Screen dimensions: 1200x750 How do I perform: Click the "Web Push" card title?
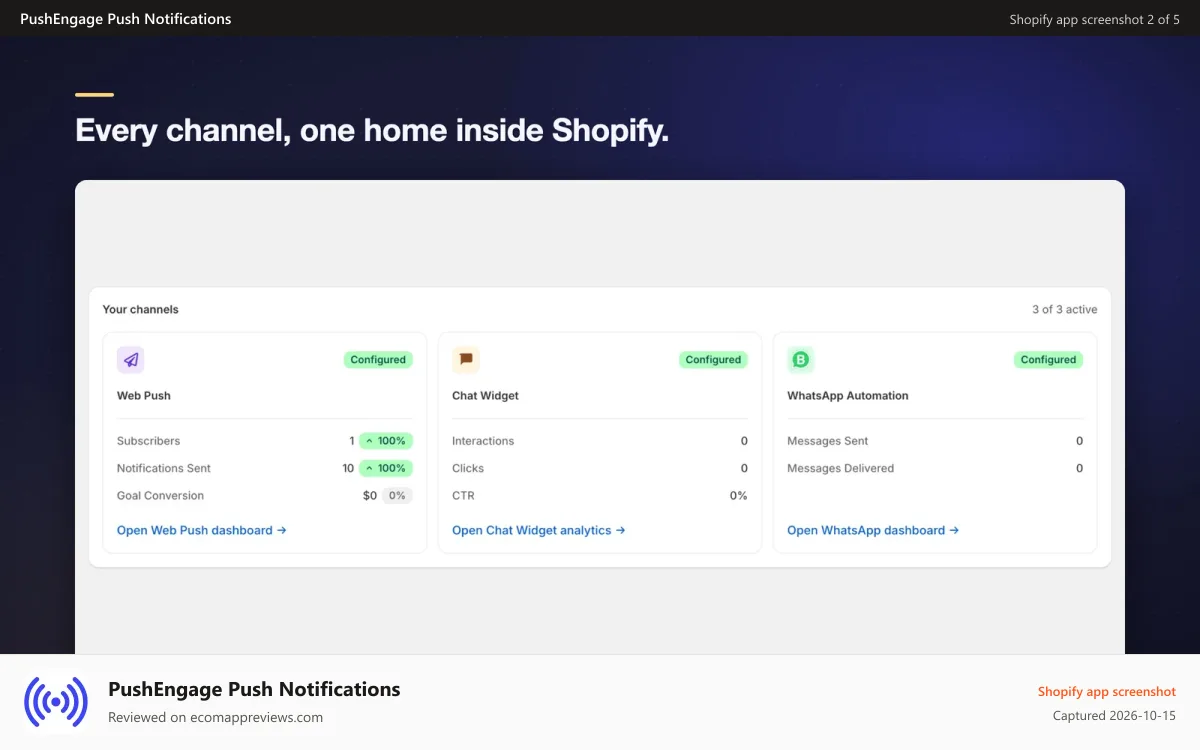coord(144,396)
